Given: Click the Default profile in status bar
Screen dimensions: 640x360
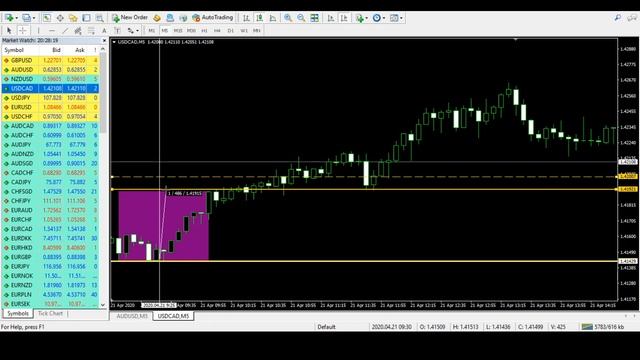Looking at the screenshot, I should pos(326,327).
